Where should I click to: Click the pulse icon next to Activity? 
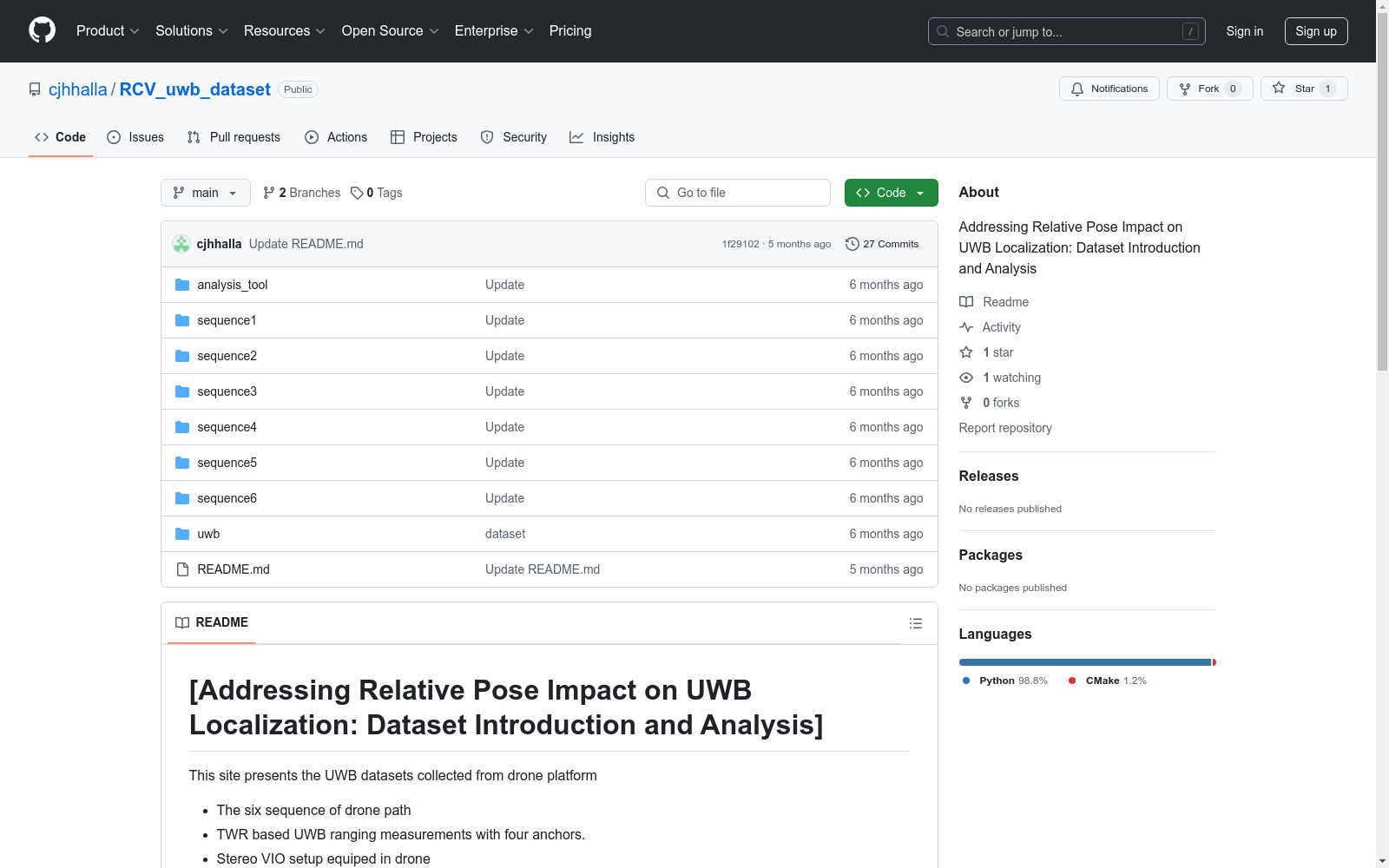[x=966, y=327]
